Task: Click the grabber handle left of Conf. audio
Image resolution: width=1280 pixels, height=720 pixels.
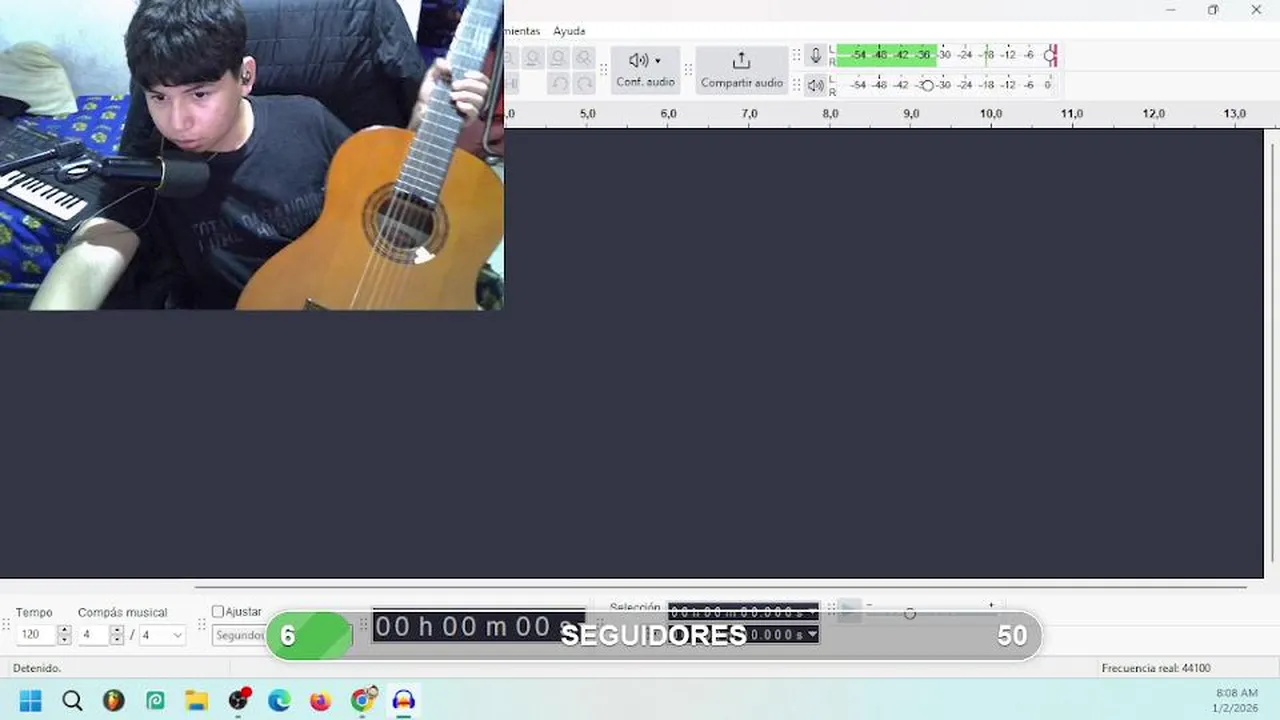Action: 604,70
